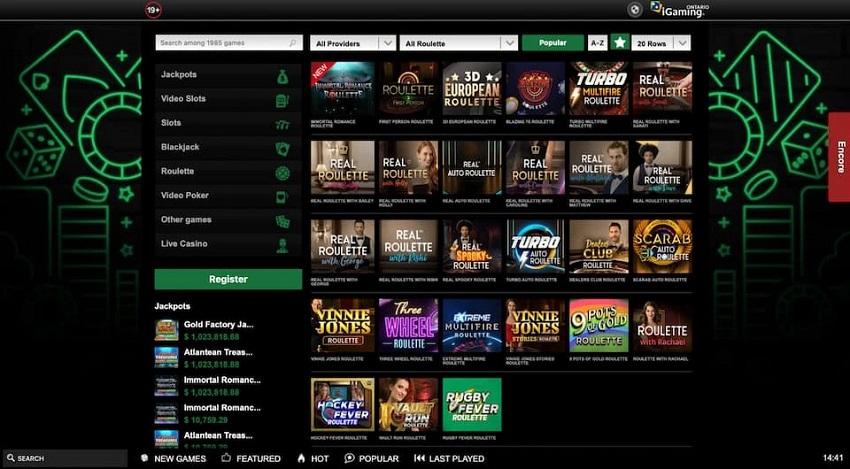Image resolution: width=850 pixels, height=469 pixels.
Task: Open Real Spooky Roulette game
Action: [x=472, y=246]
